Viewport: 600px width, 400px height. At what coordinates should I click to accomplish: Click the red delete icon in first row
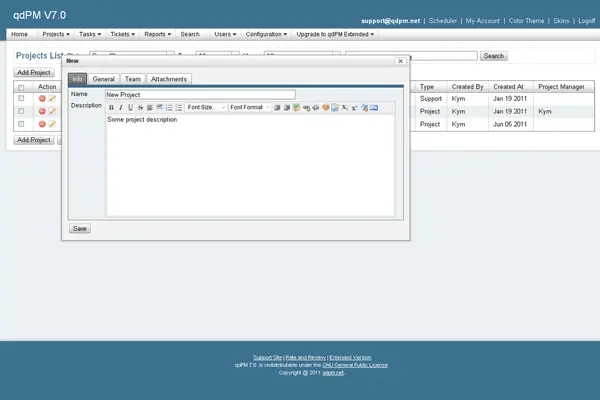(42, 98)
